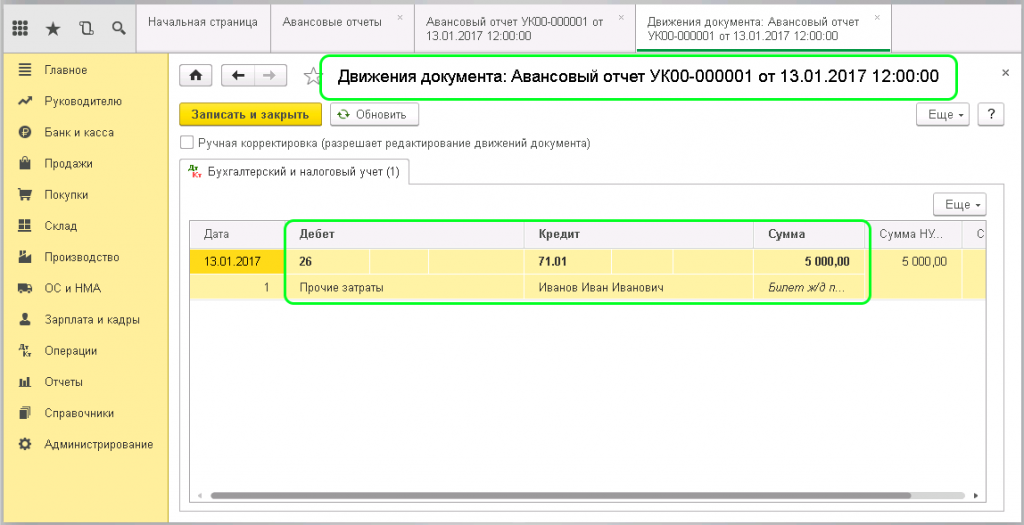Screen dimensions: 1024x525
Task: Open Главное section label
Action: tap(65, 70)
